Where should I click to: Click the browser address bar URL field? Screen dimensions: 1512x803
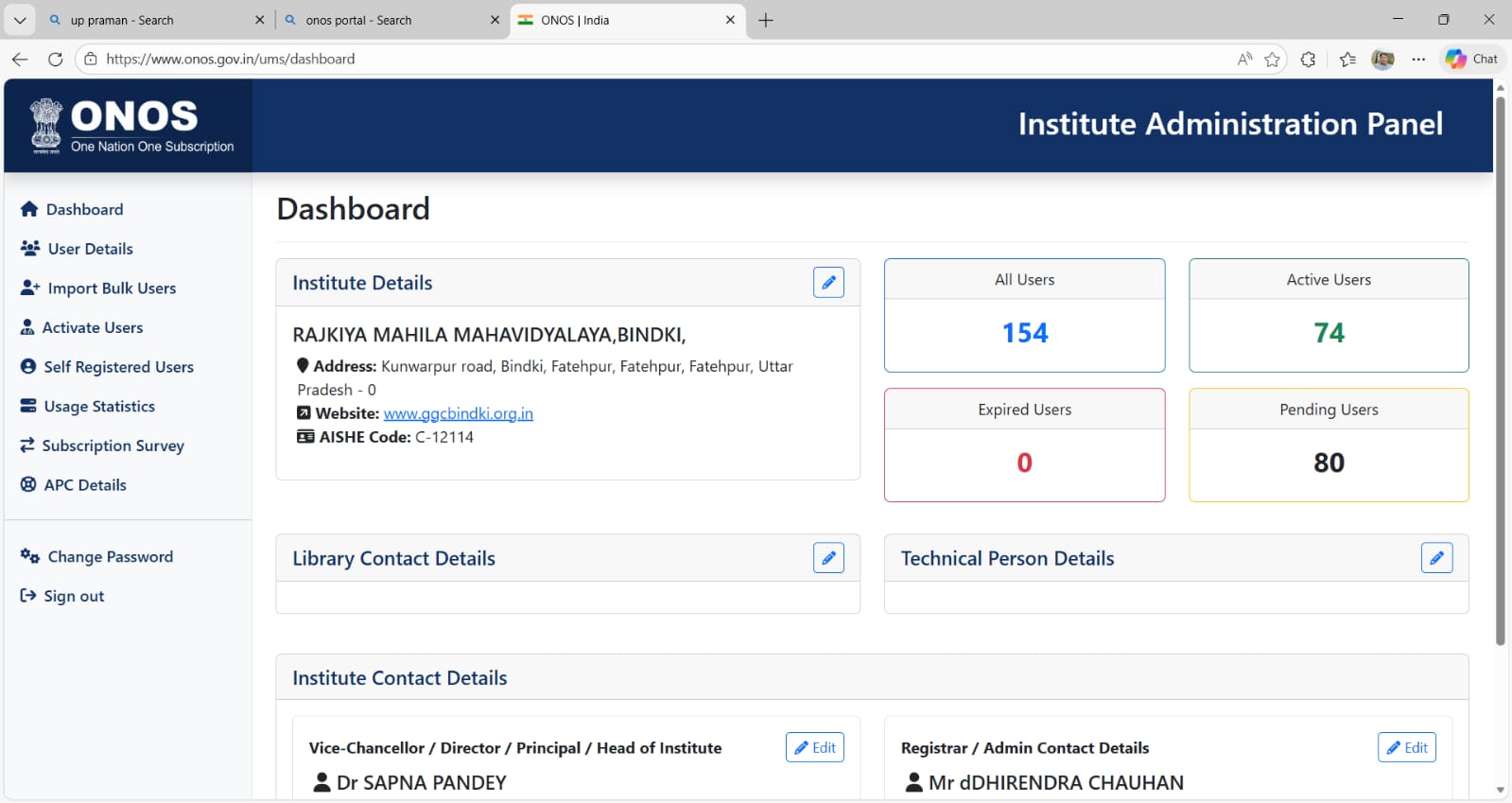point(662,59)
